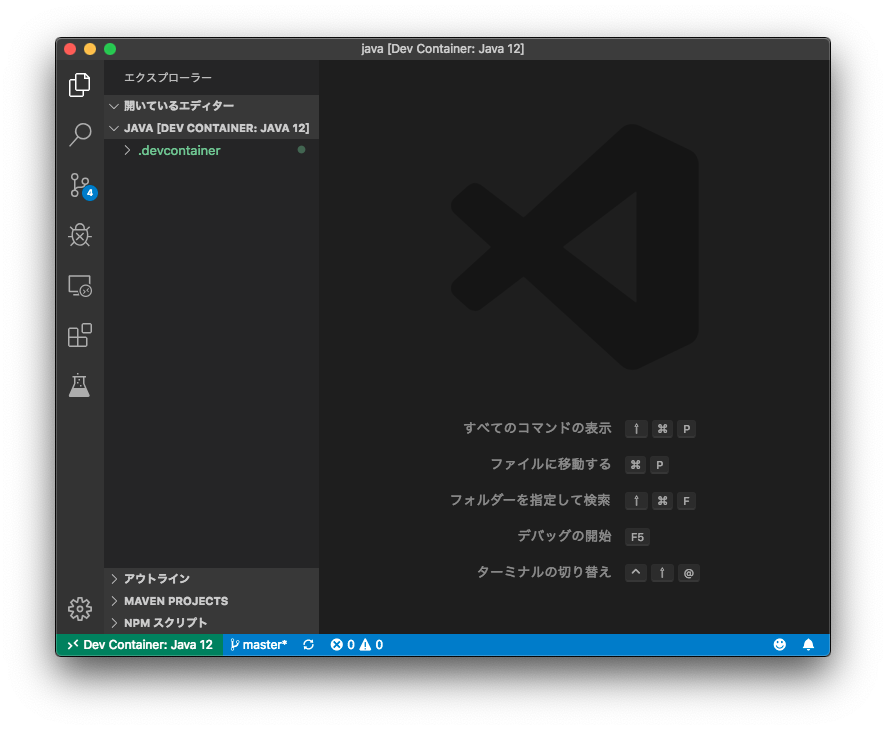
Task: Minimize the window with the yellow button
Action: (x=90, y=49)
